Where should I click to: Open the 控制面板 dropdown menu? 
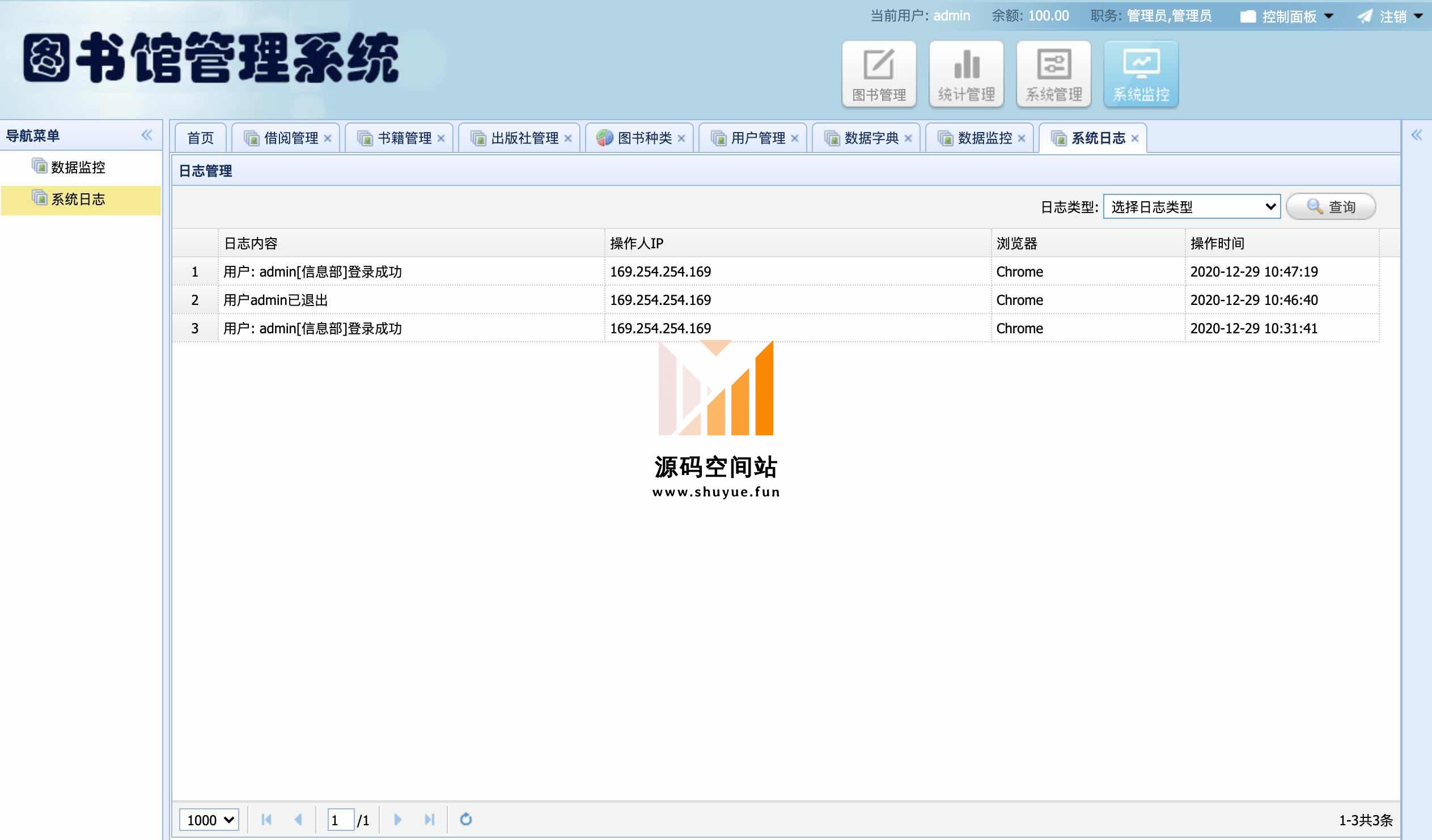tap(1286, 16)
